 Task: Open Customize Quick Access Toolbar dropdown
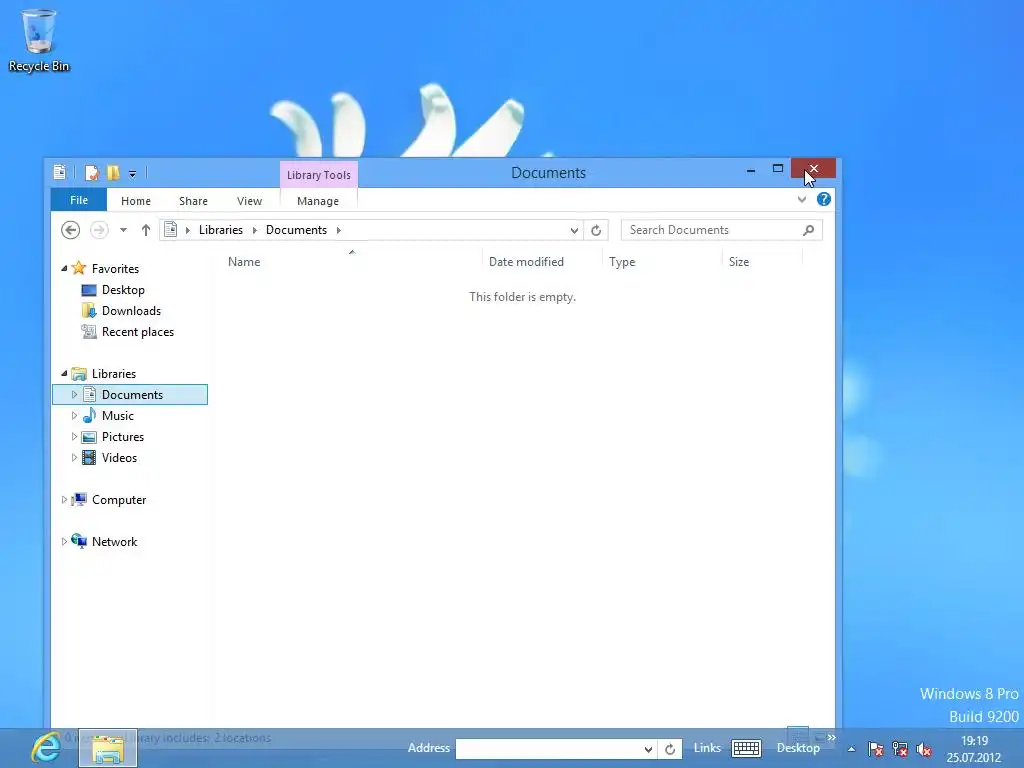pos(132,174)
